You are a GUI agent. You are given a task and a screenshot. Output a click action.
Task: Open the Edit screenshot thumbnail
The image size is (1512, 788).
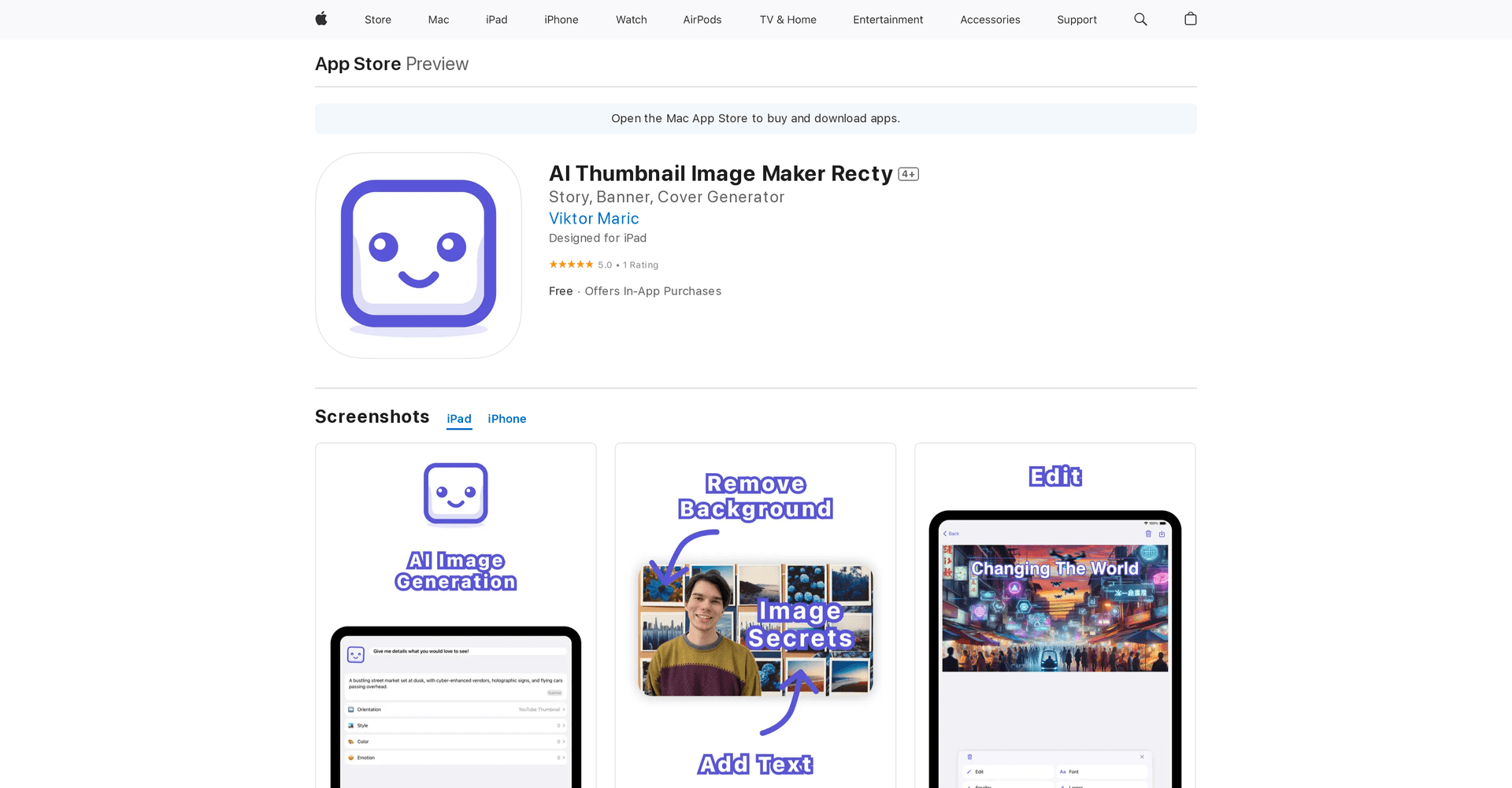(1055, 616)
